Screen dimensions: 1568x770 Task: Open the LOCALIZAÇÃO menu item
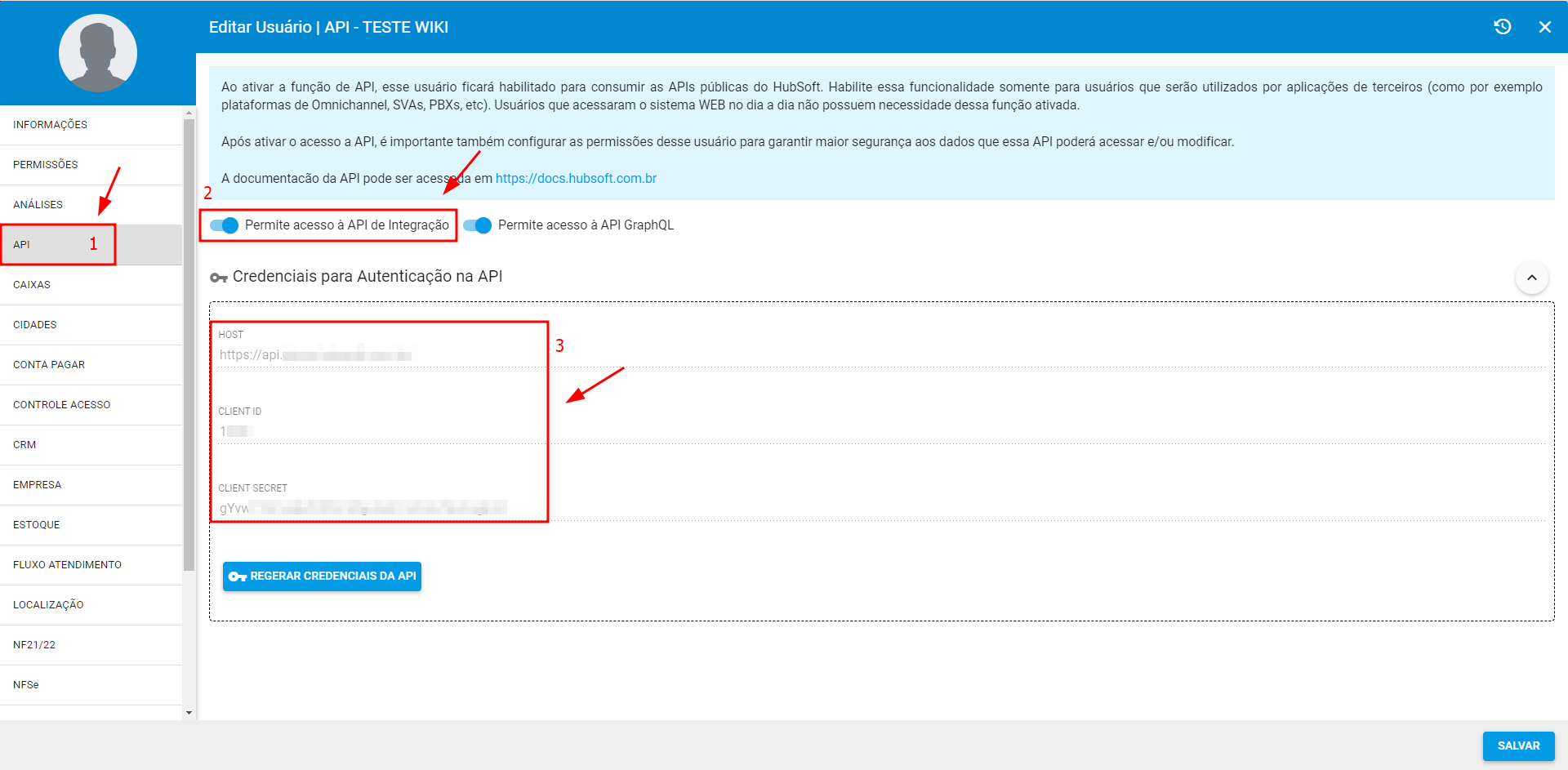pos(91,605)
